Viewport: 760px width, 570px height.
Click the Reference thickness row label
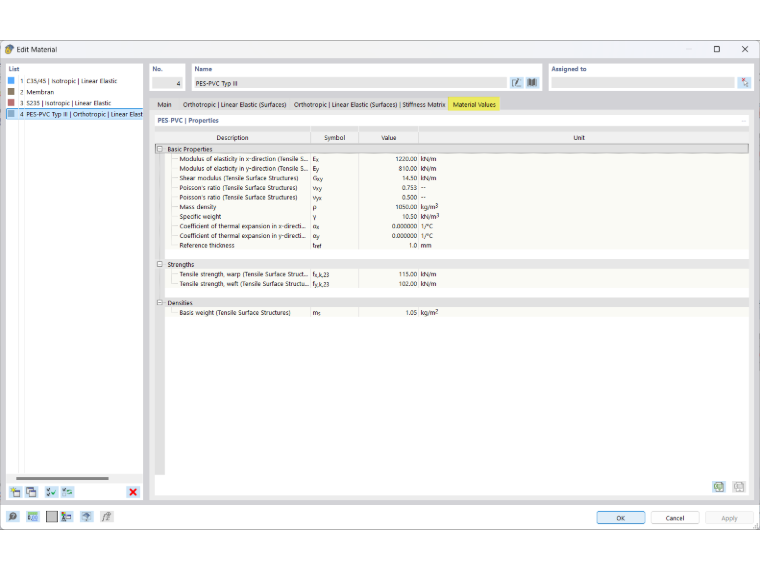(206, 245)
